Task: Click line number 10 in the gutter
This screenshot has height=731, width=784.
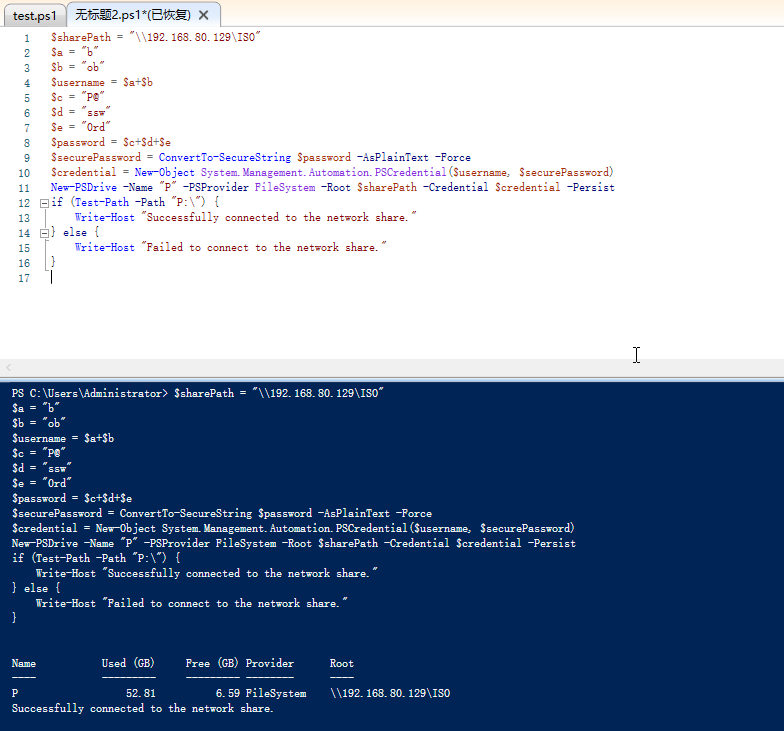Action: click(24, 172)
